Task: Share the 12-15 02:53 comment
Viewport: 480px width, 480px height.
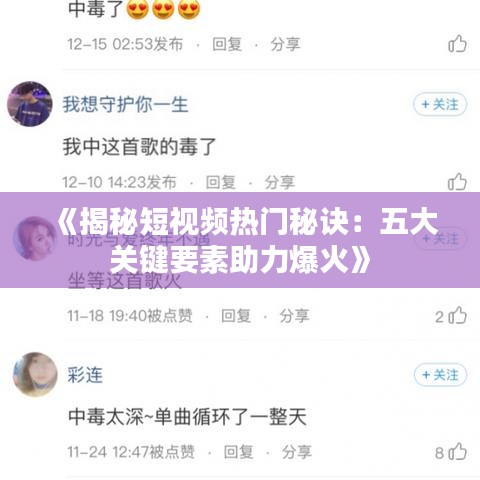Action: 285,44
